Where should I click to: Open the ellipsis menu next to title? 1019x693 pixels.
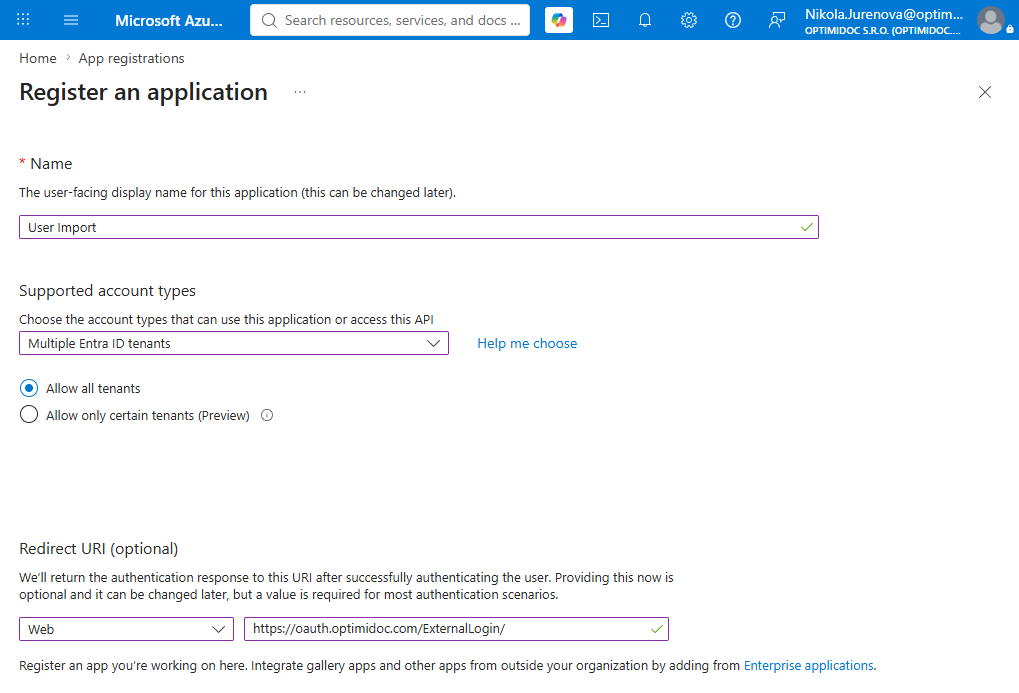[x=300, y=92]
